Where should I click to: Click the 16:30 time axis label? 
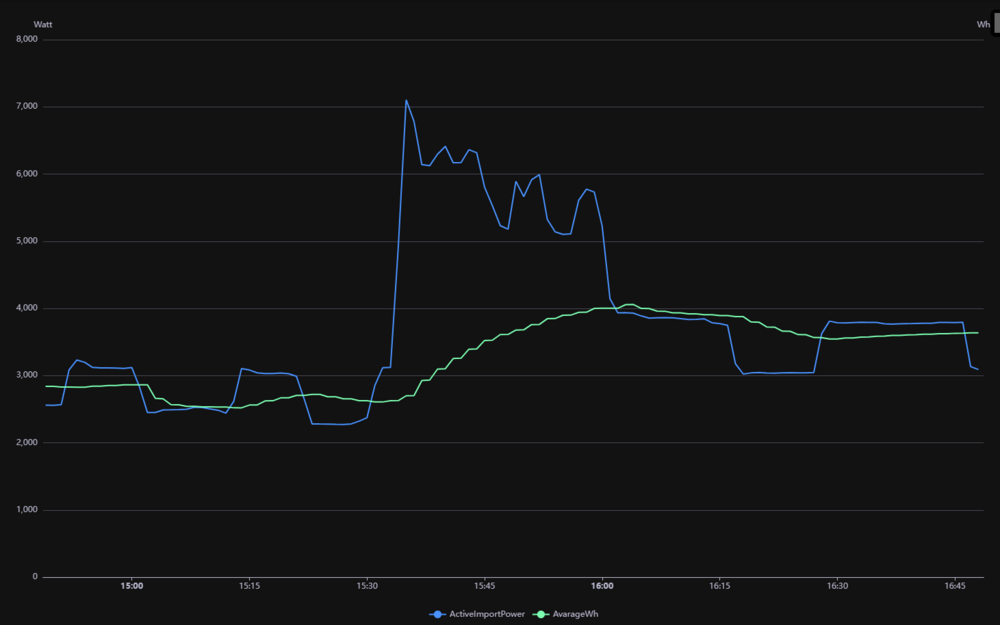pos(837,587)
